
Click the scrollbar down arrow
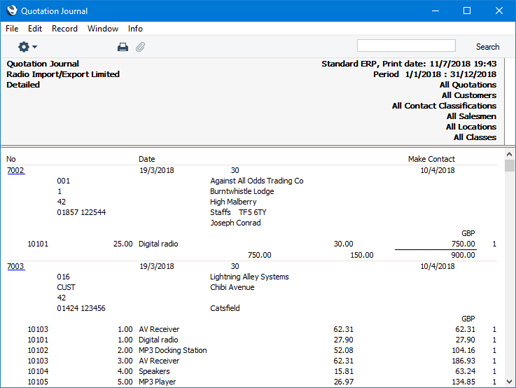point(509,381)
